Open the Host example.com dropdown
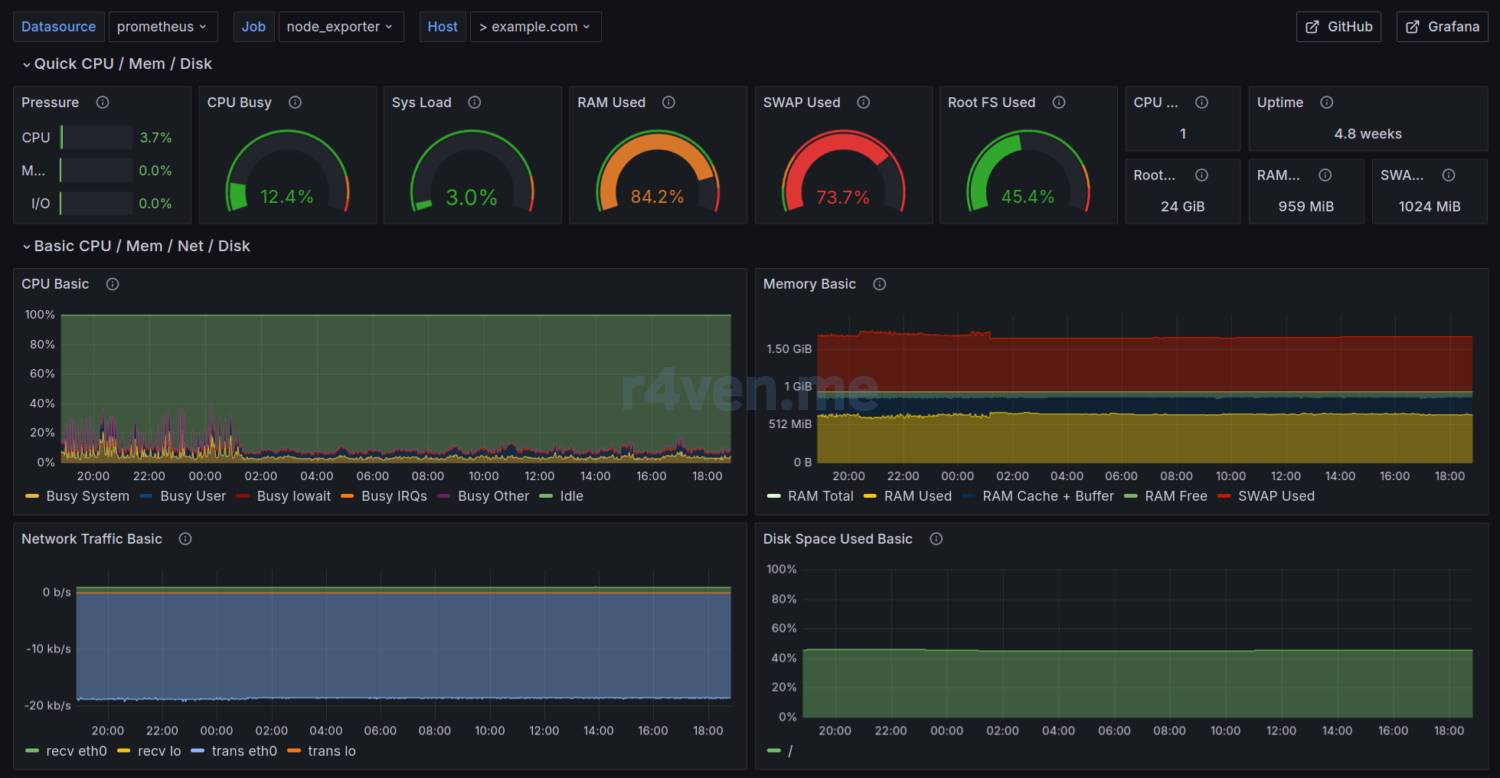1500x778 pixels. [535, 27]
